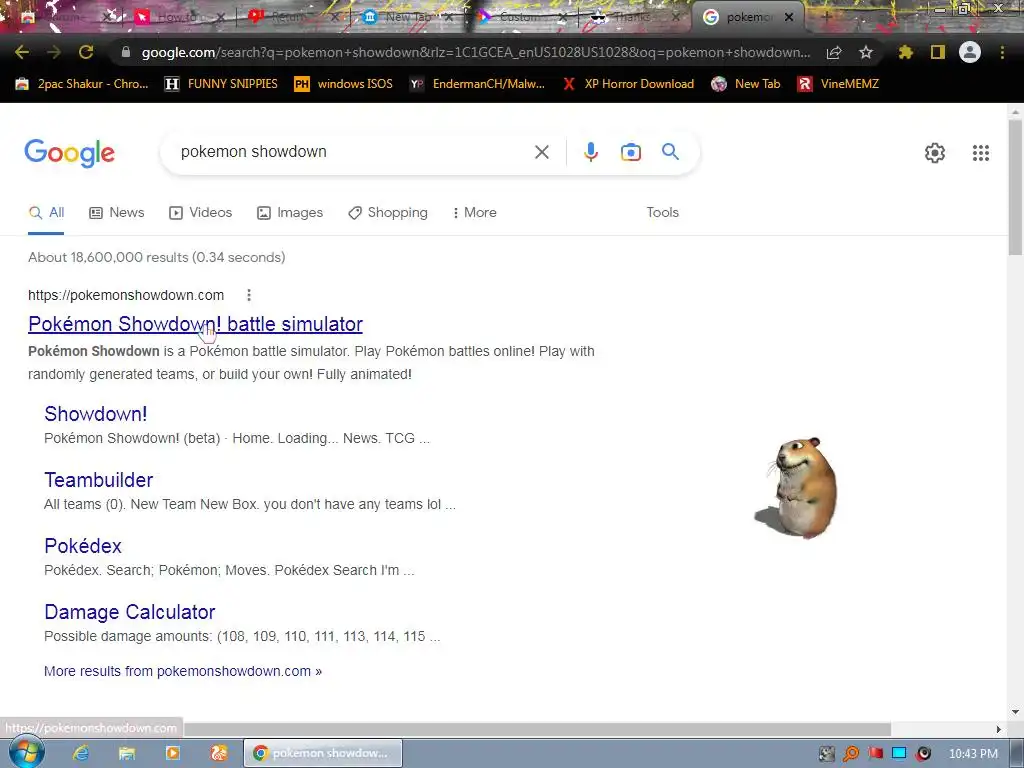The width and height of the screenshot is (1024, 768).
Task: Open the Tools search options
Action: click(x=662, y=212)
